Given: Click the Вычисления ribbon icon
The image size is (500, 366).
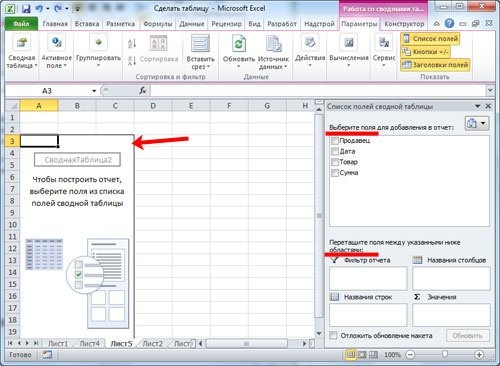Looking at the screenshot, I should coord(349,43).
